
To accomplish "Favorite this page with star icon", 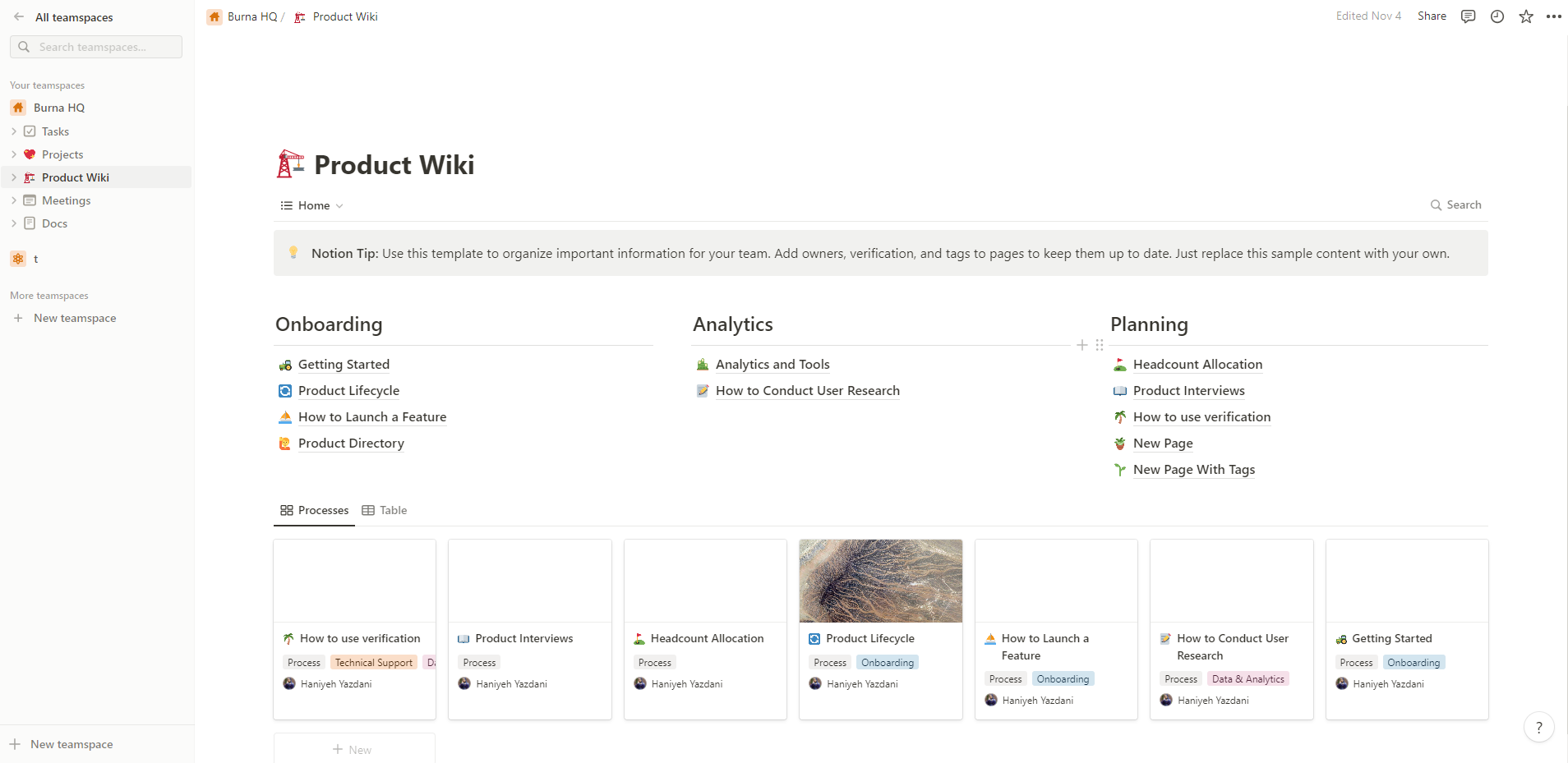I will tap(1526, 16).
